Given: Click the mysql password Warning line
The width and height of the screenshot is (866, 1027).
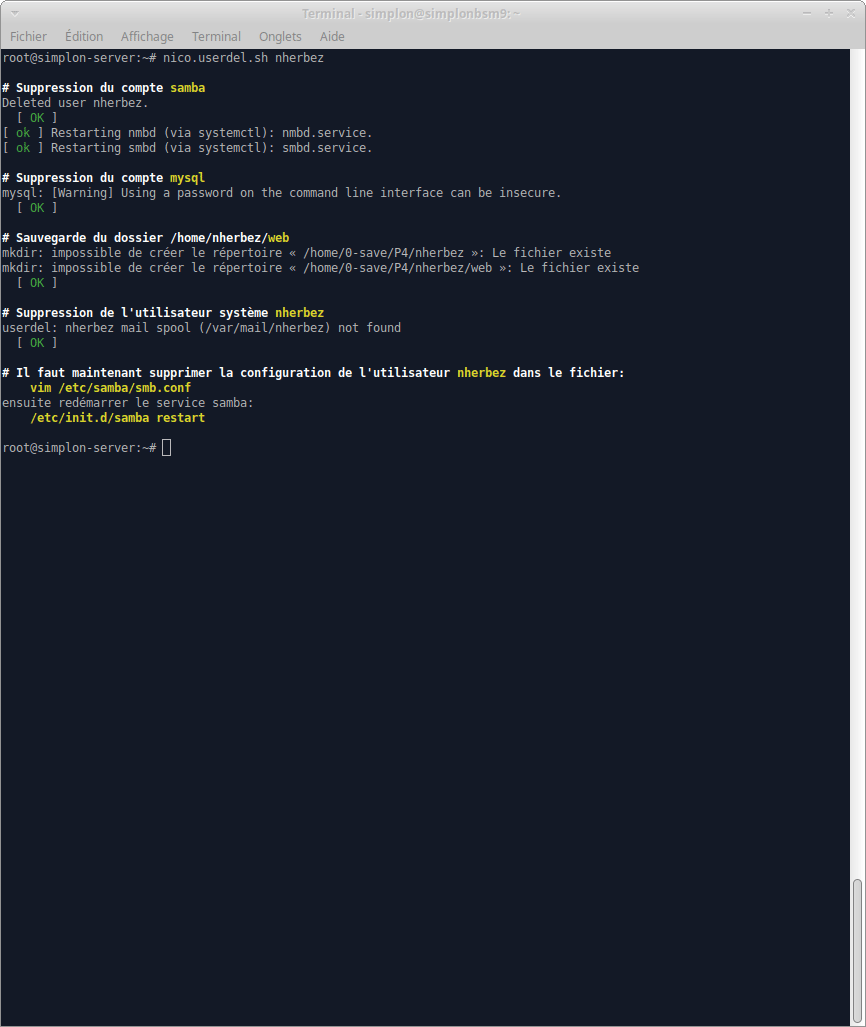Looking at the screenshot, I should point(282,193).
